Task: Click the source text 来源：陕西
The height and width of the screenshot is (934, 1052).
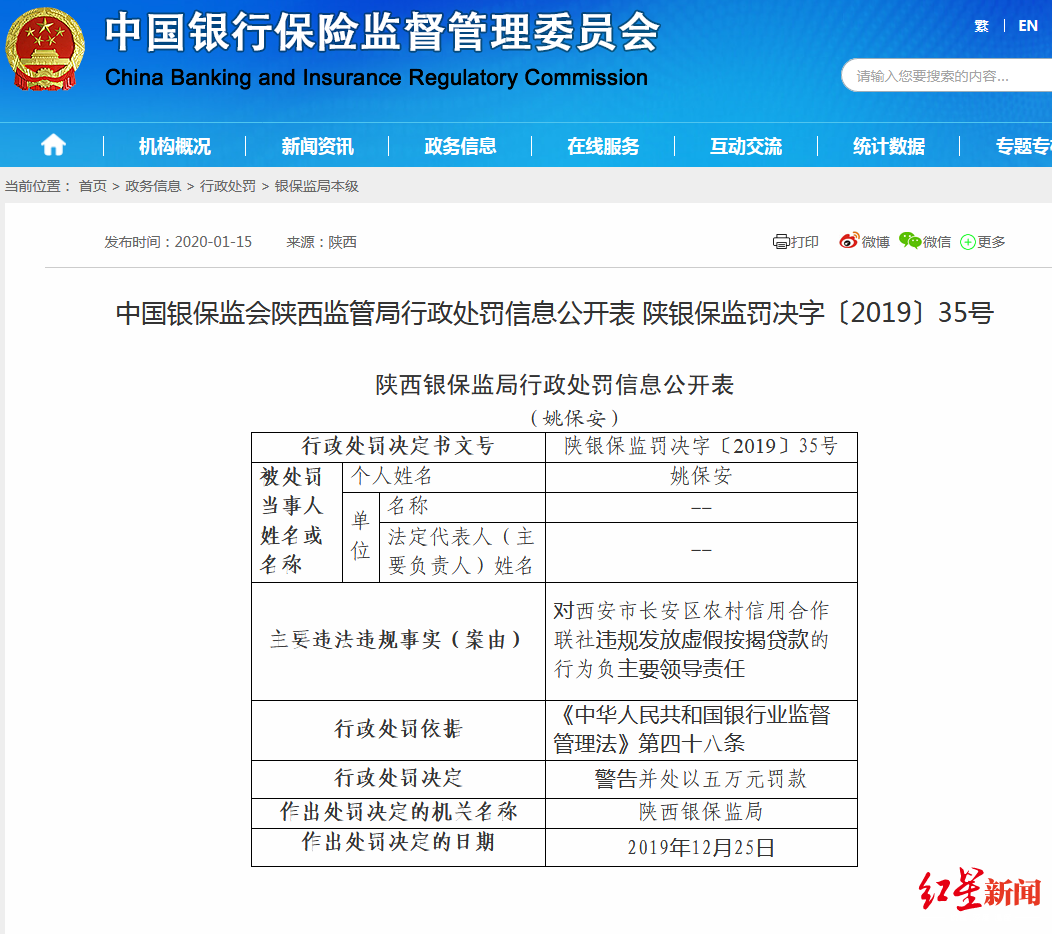Action: pos(321,242)
